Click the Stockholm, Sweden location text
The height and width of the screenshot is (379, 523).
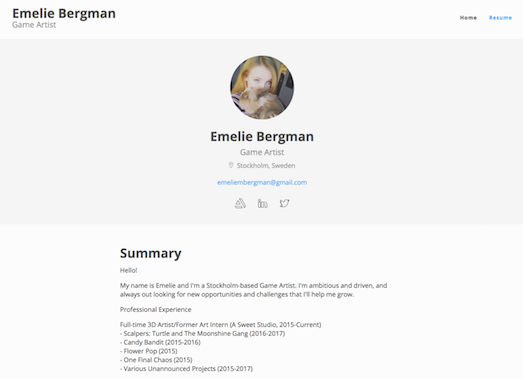pos(266,165)
